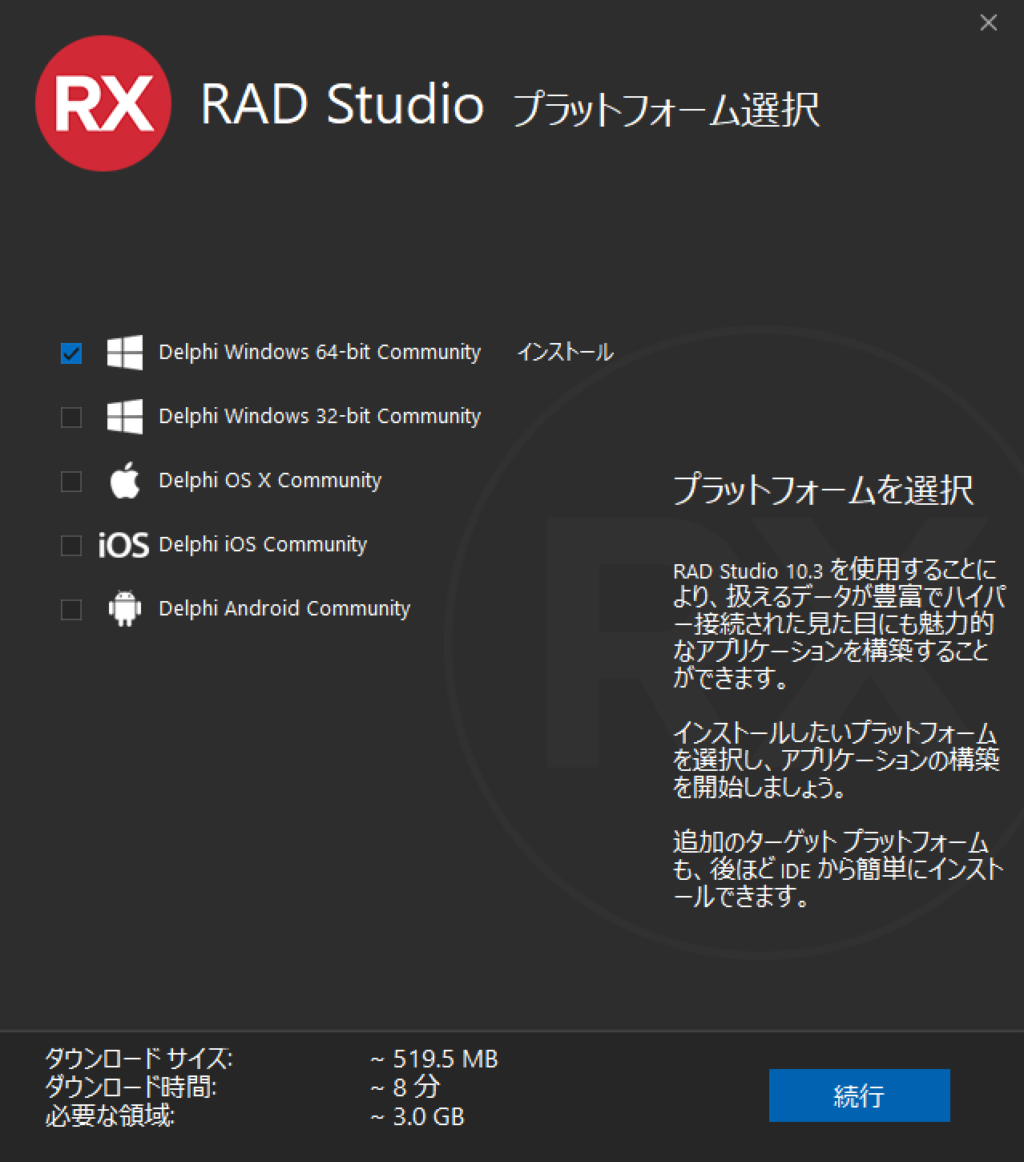Close the platform selection dialog
Image resolution: width=1024 pixels, height=1162 pixels.
[x=988, y=22]
